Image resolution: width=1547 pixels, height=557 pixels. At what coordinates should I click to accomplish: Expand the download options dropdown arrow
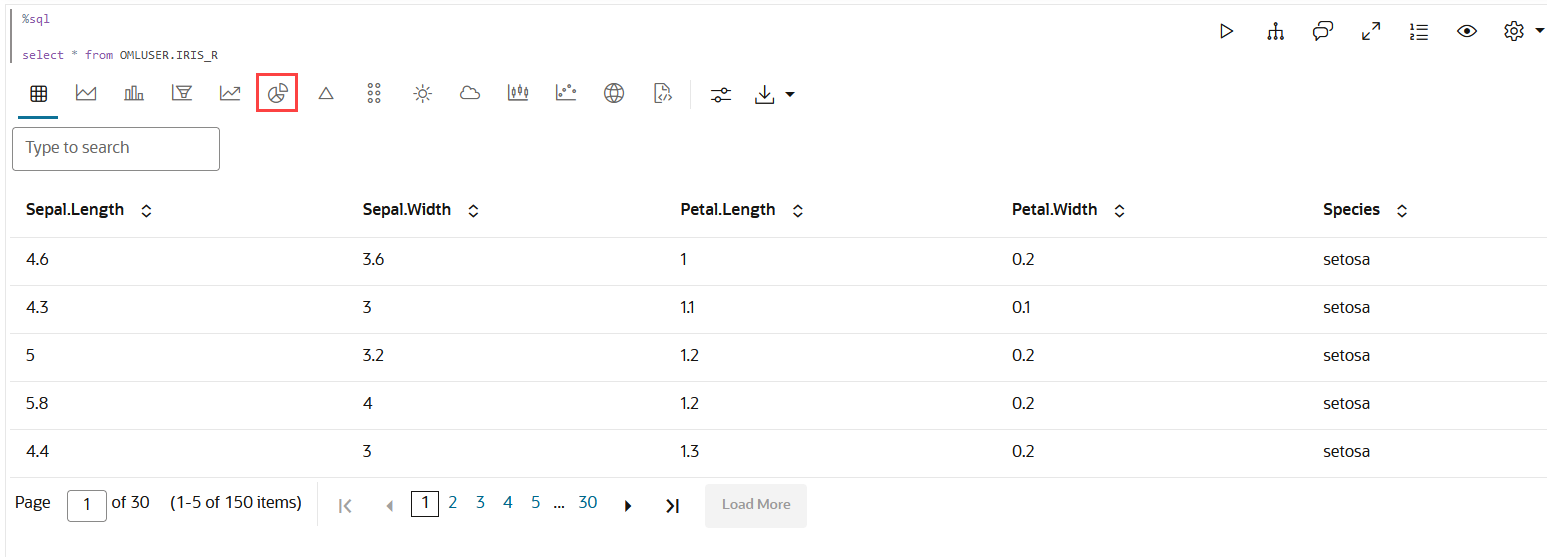click(x=790, y=95)
